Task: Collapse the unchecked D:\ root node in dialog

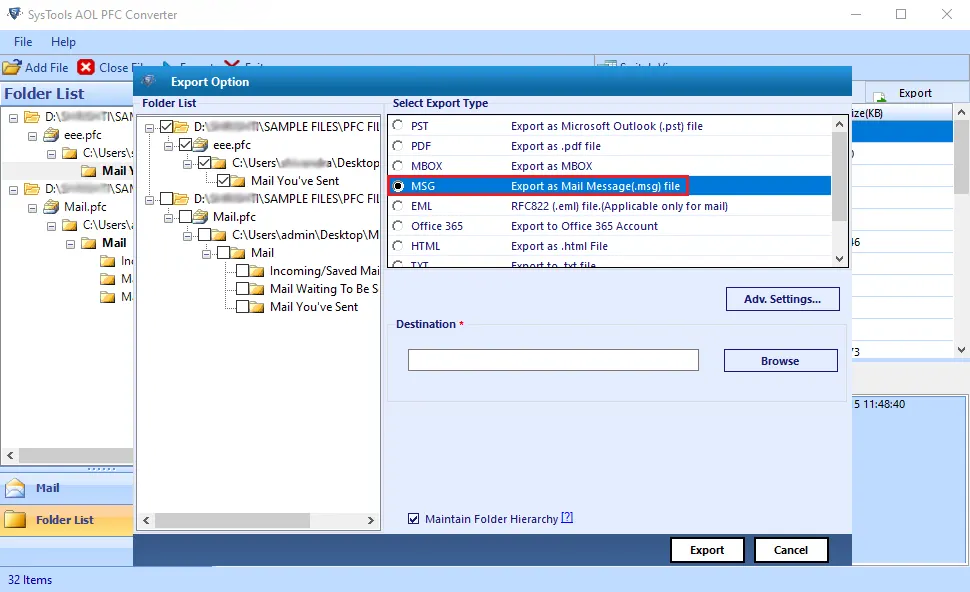Action: tap(149, 200)
